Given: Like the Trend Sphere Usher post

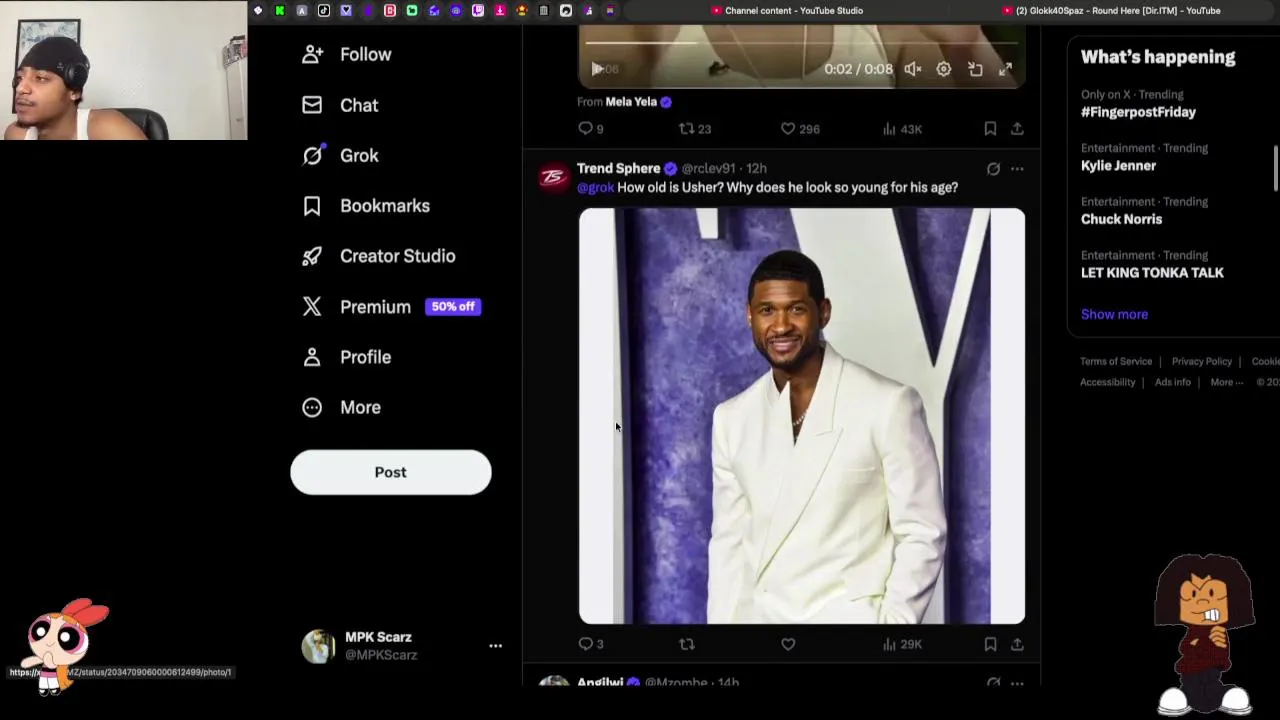Looking at the screenshot, I should click(788, 644).
